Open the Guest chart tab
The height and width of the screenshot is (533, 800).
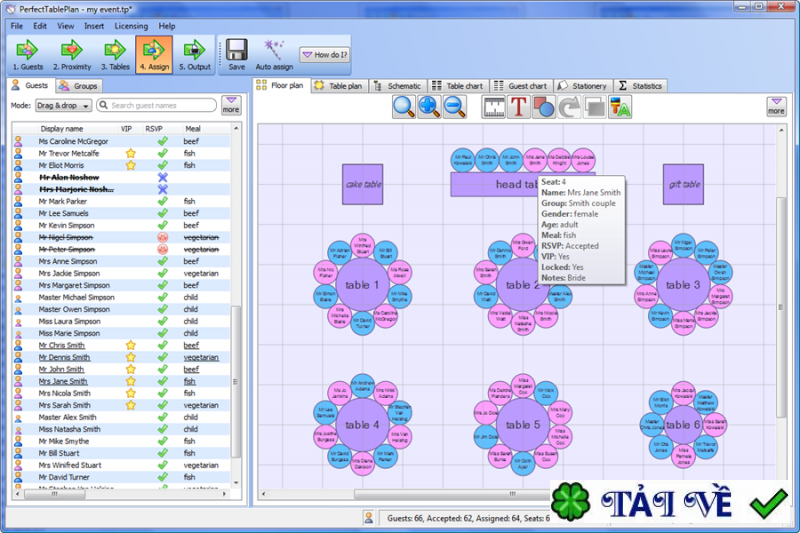click(x=521, y=86)
